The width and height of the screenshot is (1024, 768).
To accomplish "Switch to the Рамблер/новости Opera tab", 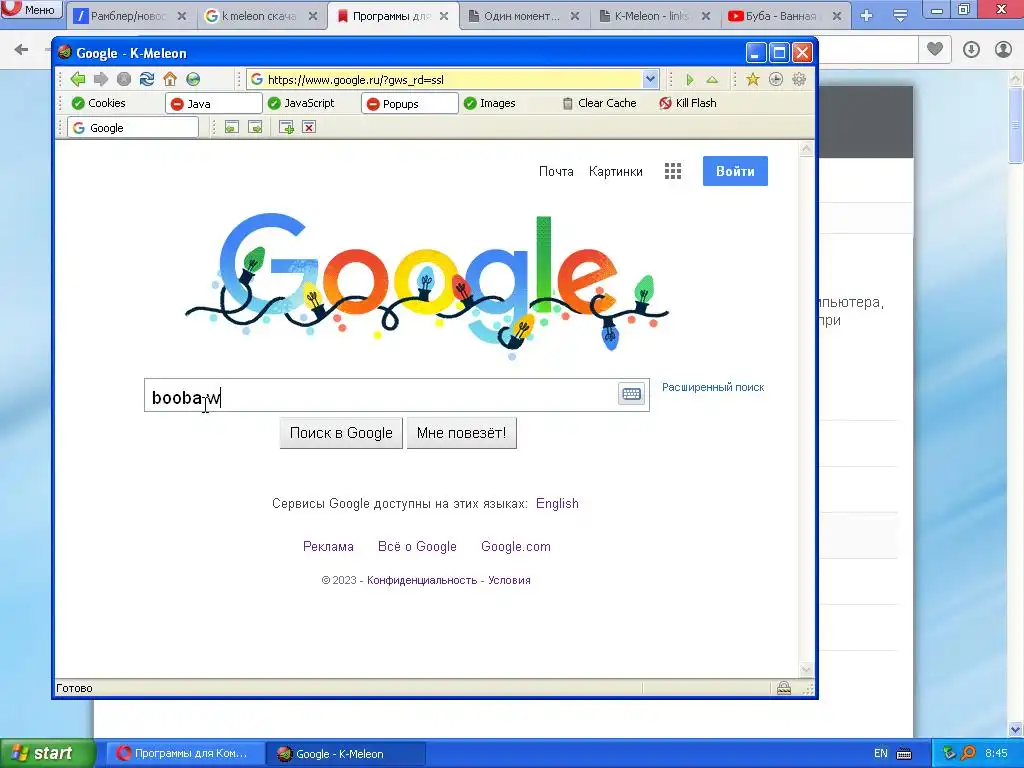I will point(130,16).
